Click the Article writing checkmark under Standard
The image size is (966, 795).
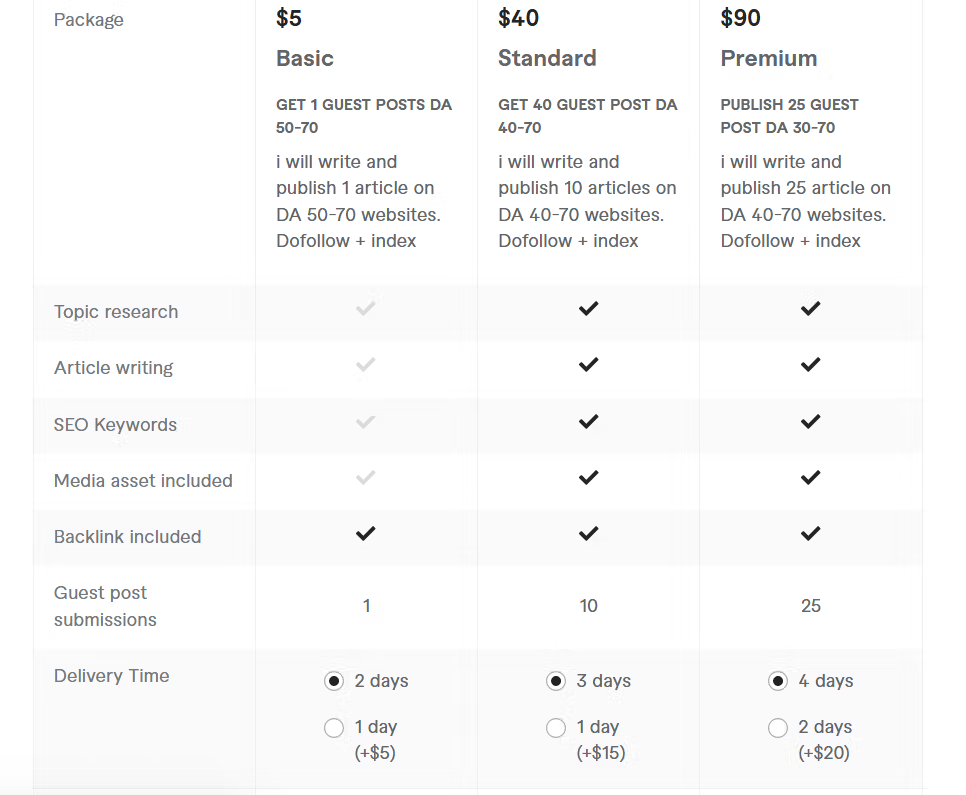[588, 365]
